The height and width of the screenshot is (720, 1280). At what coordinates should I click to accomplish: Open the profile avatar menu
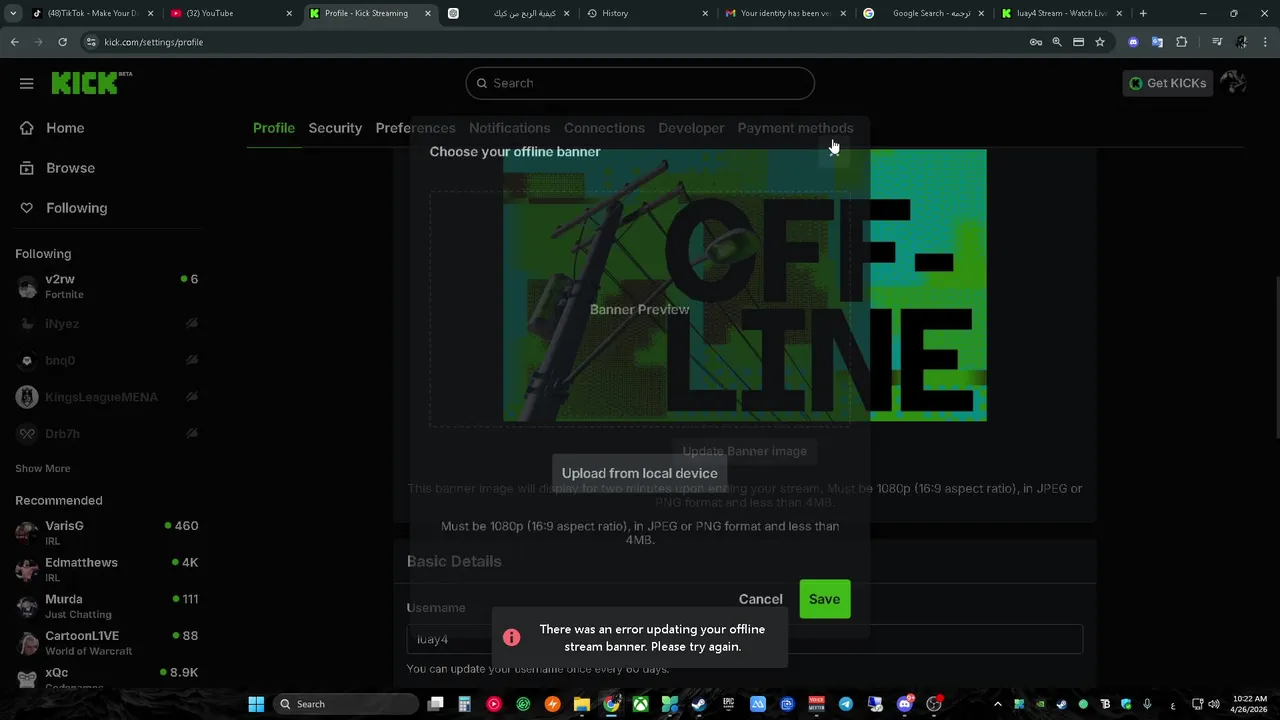[x=1233, y=83]
